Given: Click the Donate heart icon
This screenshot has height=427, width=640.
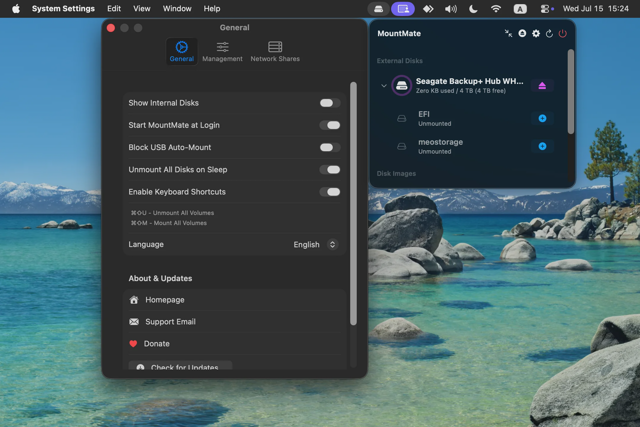Looking at the screenshot, I should pos(133,344).
